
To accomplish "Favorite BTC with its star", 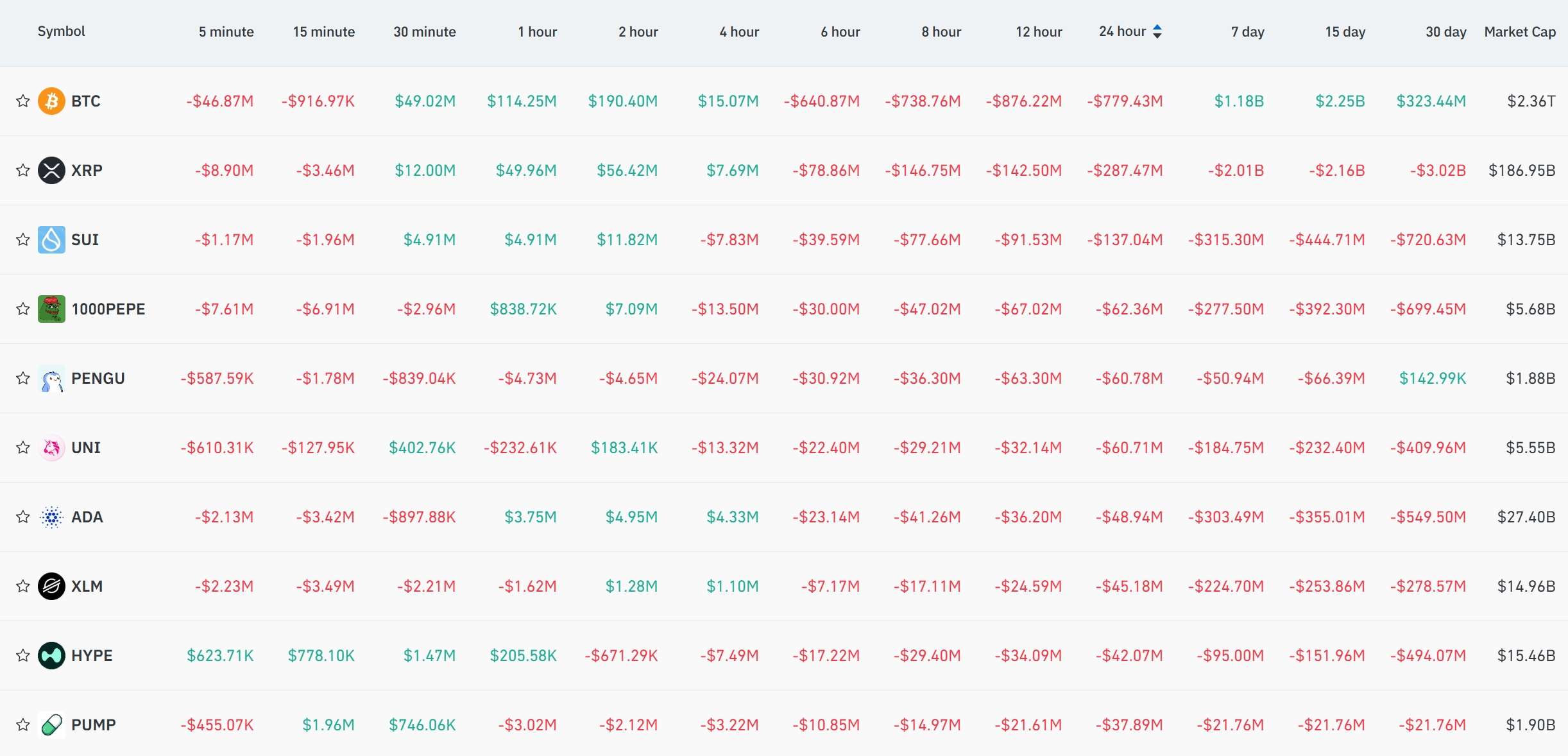I will pos(23,101).
